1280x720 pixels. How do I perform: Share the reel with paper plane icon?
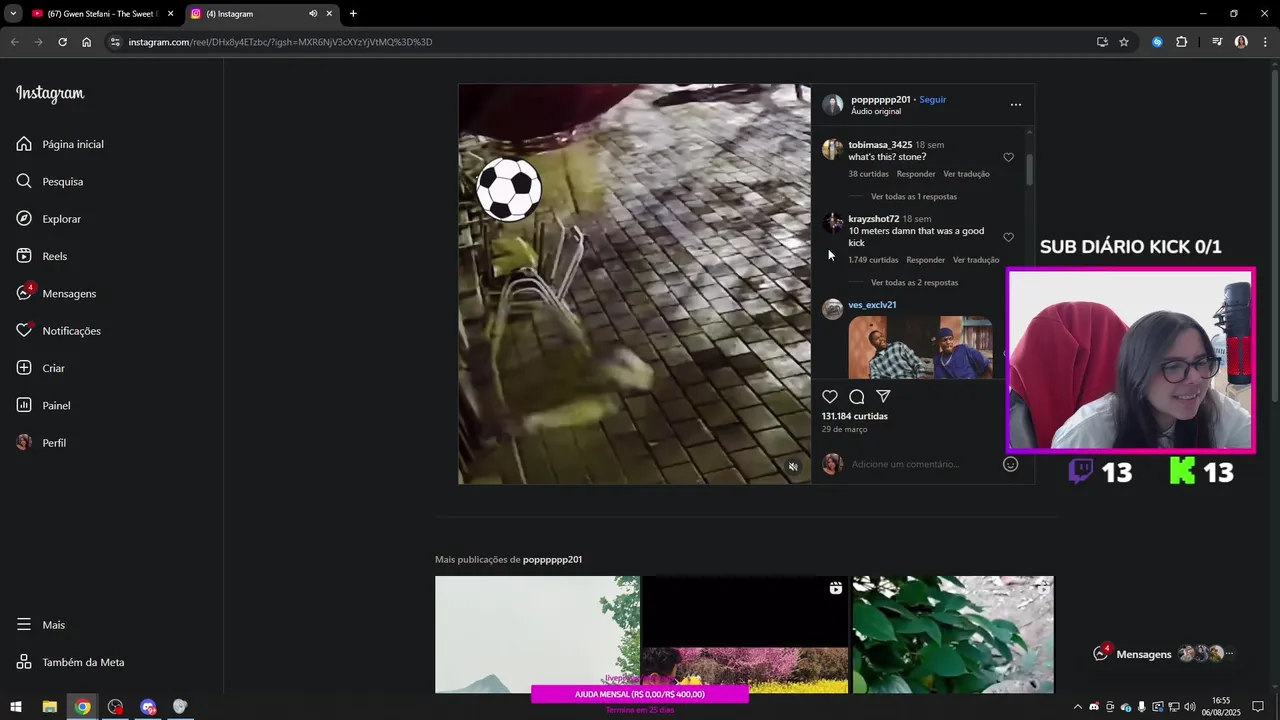tap(883, 397)
